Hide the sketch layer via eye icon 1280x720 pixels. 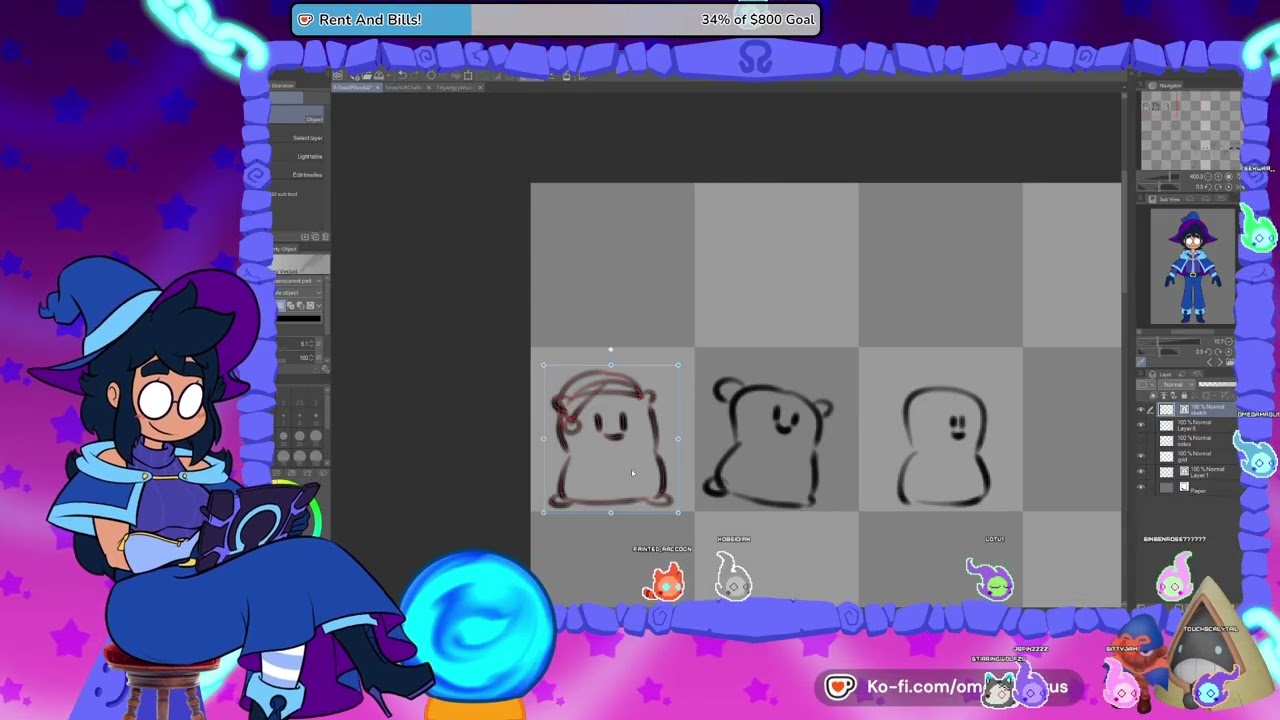1141,410
